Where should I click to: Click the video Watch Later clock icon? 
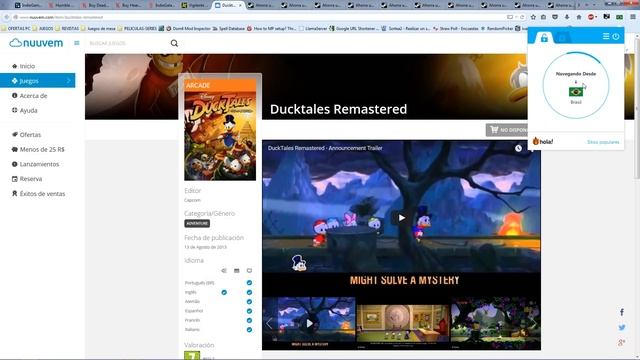[518, 148]
